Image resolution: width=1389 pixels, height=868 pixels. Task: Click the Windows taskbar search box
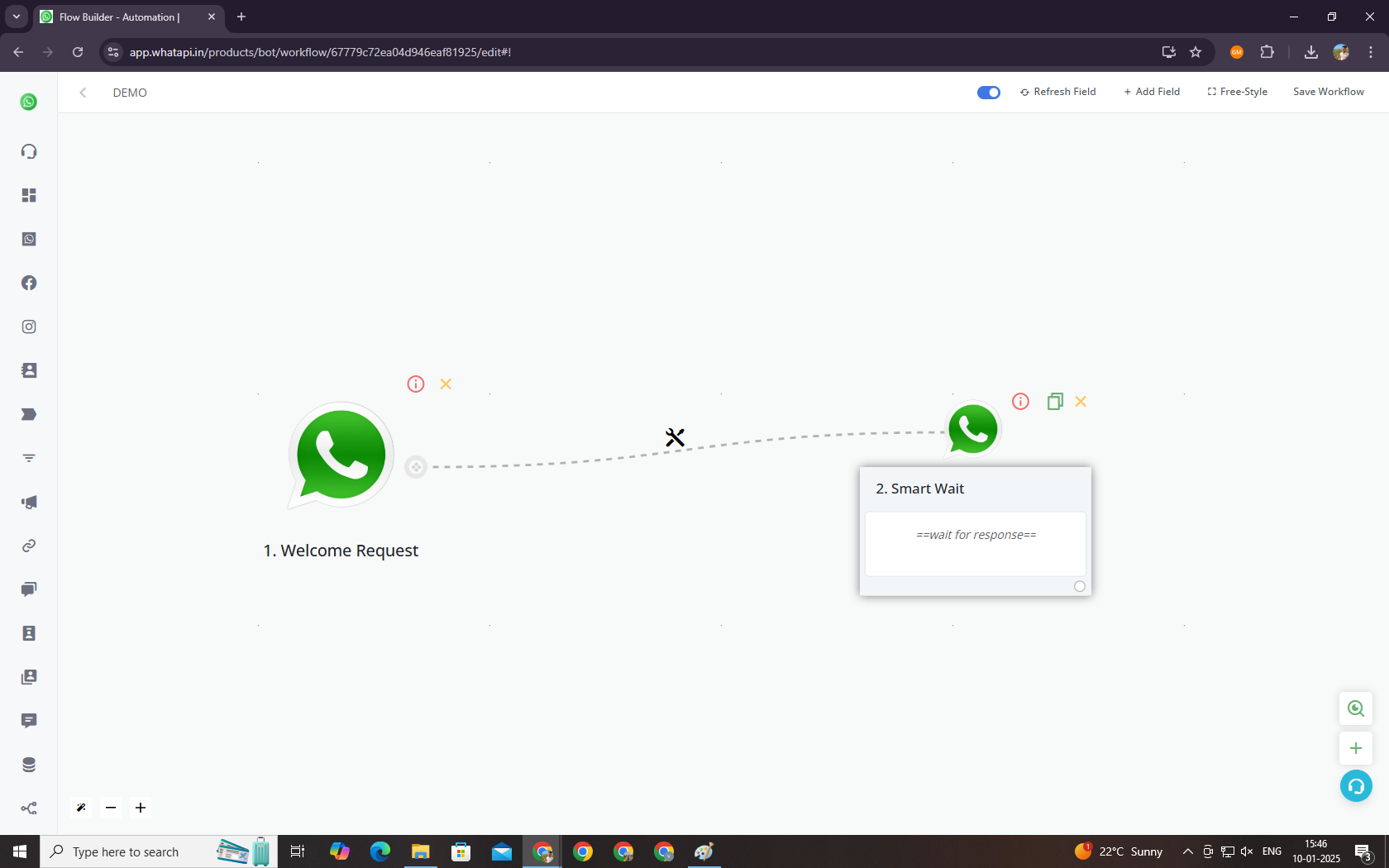pos(159,851)
